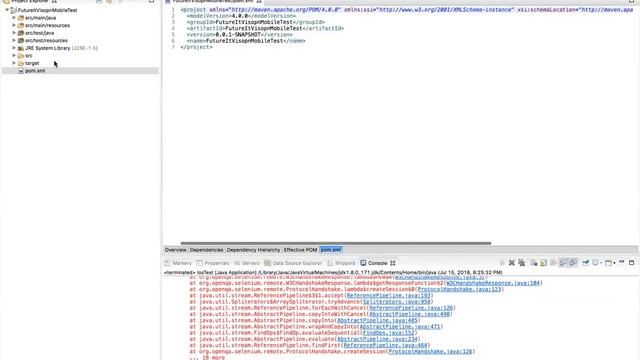
Task: Open Spliterators.java:958 stack trace link
Action: pos(396,302)
